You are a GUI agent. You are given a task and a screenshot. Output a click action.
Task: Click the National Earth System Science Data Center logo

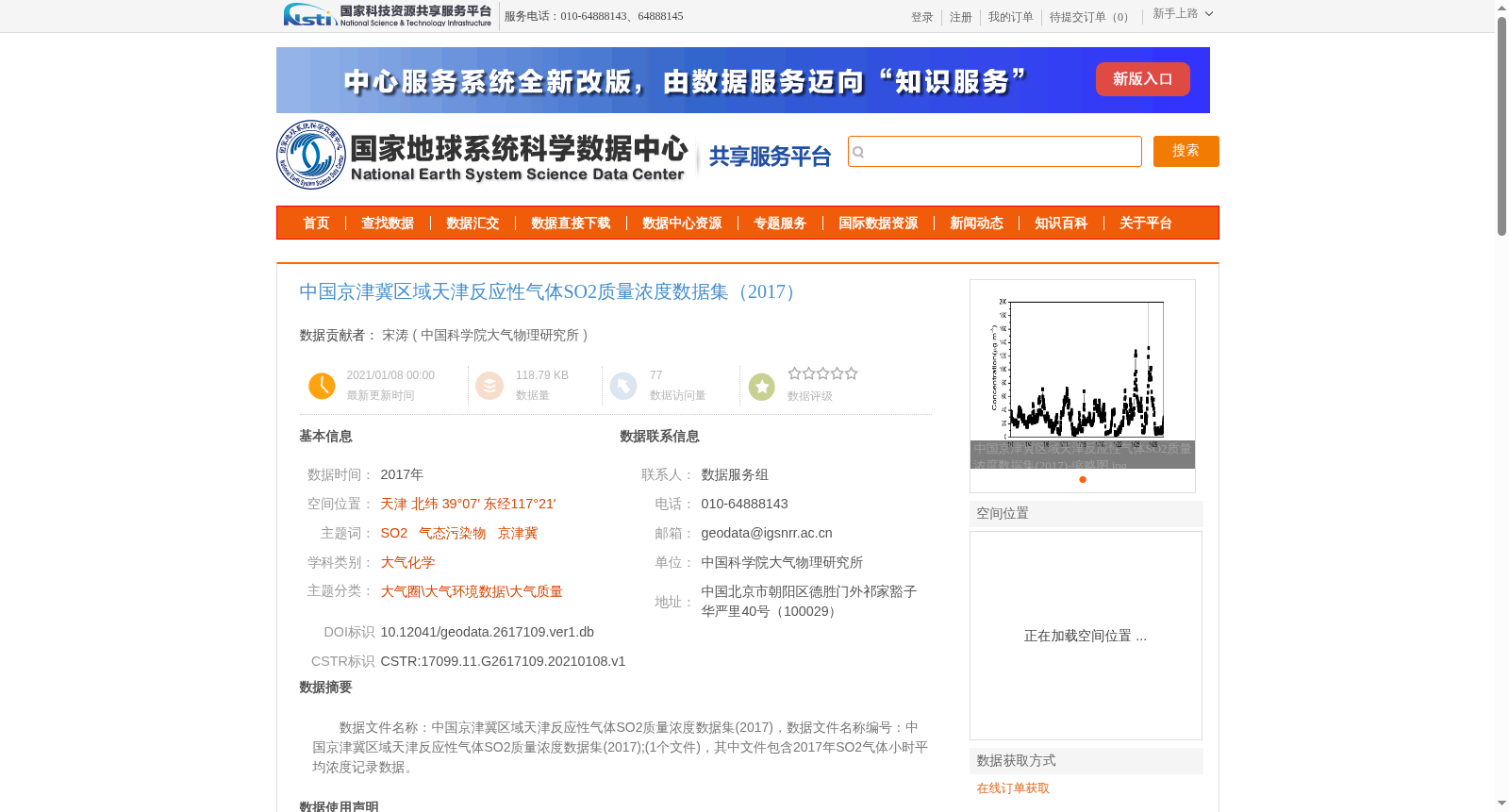483,156
